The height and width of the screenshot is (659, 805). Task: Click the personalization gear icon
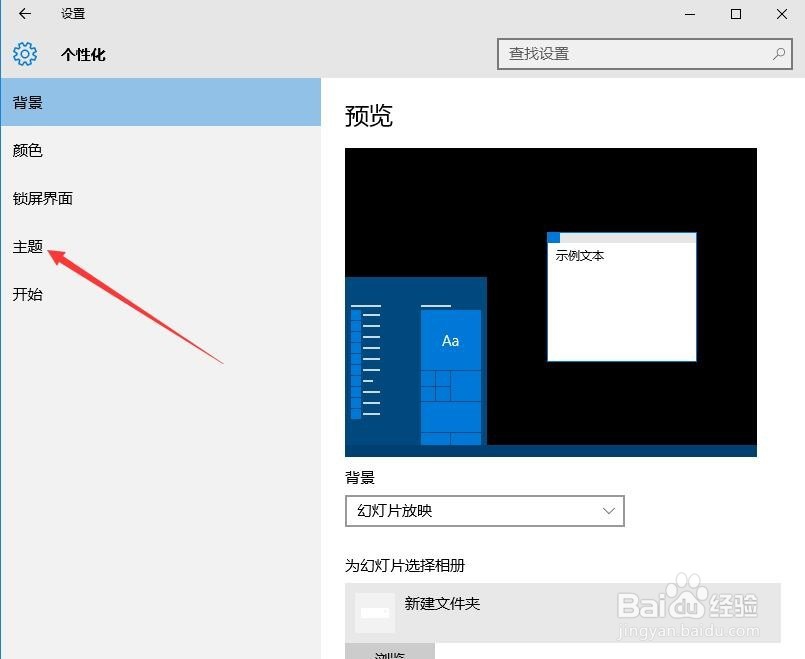[x=24, y=54]
